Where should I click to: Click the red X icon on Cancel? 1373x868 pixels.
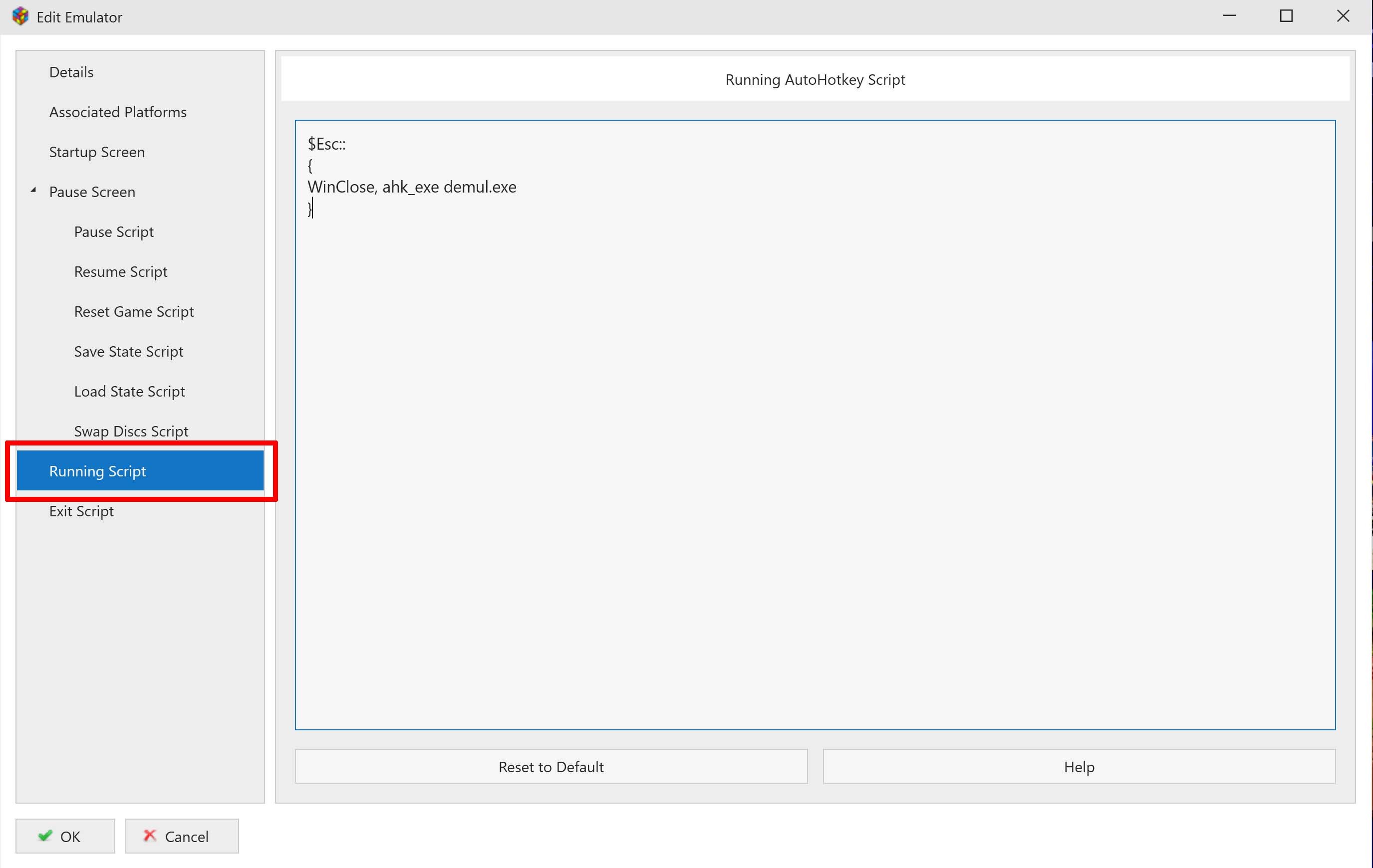(150, 836)
